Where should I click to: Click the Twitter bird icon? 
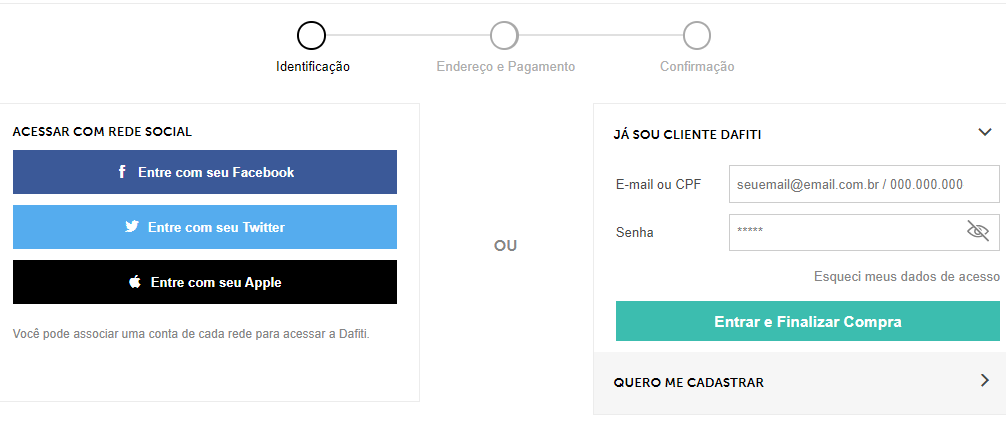(132, 227)
